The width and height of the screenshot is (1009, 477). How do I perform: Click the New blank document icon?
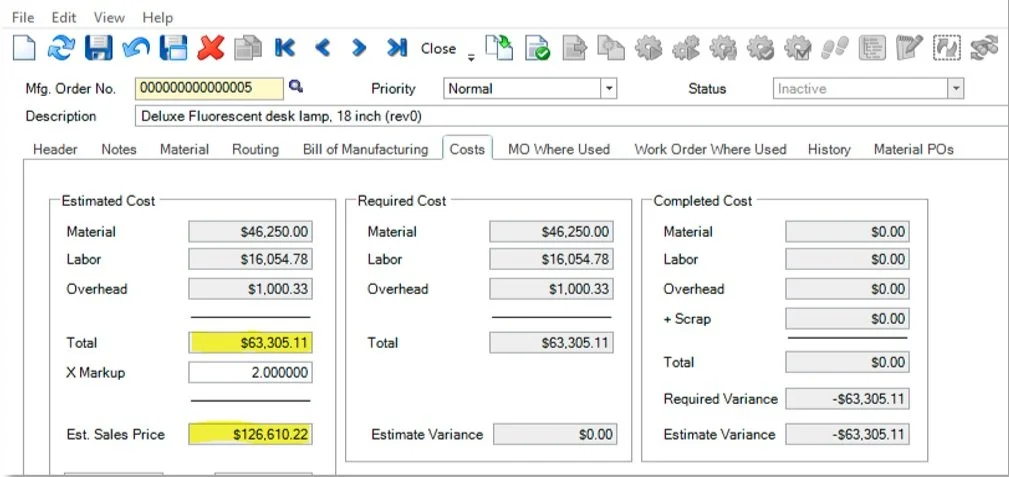coord(24,48)
